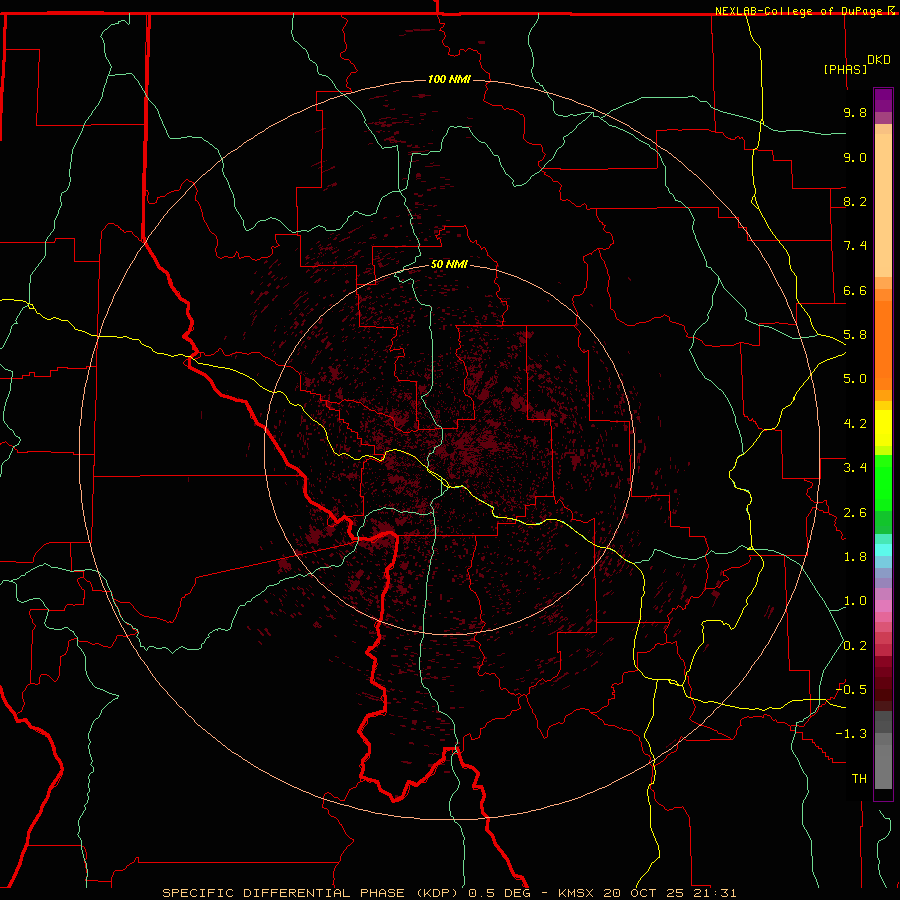Click the 4.2 scale value

click(x=855, y=424)
